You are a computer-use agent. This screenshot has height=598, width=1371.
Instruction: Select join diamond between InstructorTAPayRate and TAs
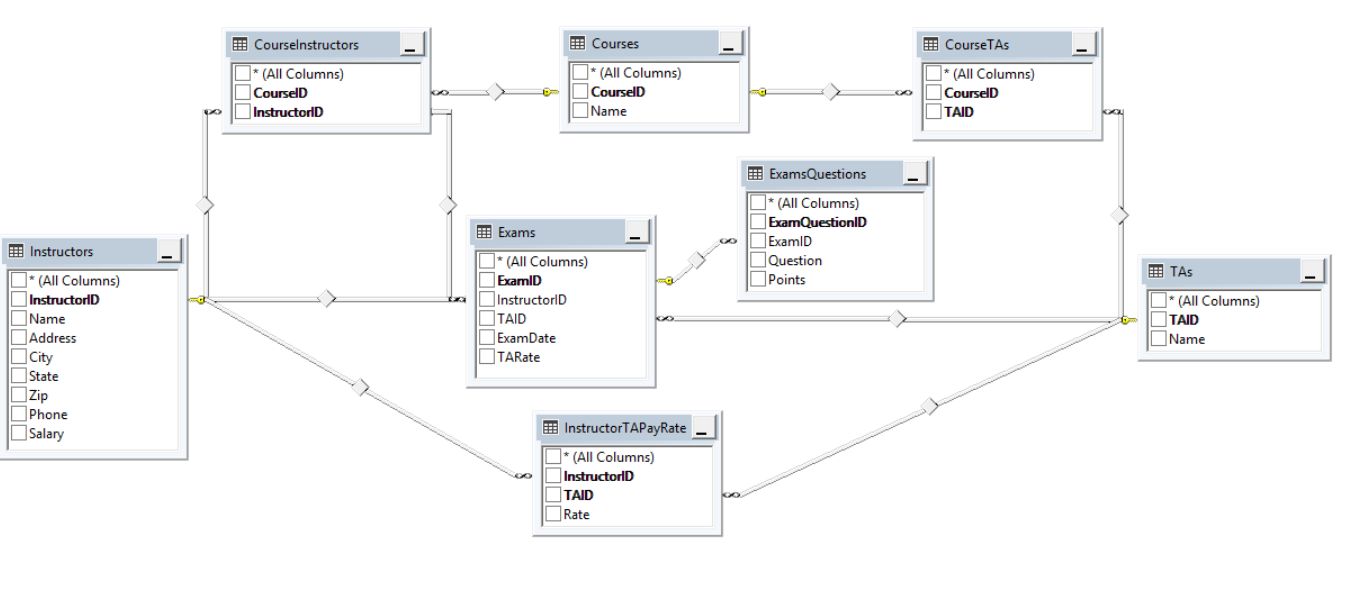930,406
